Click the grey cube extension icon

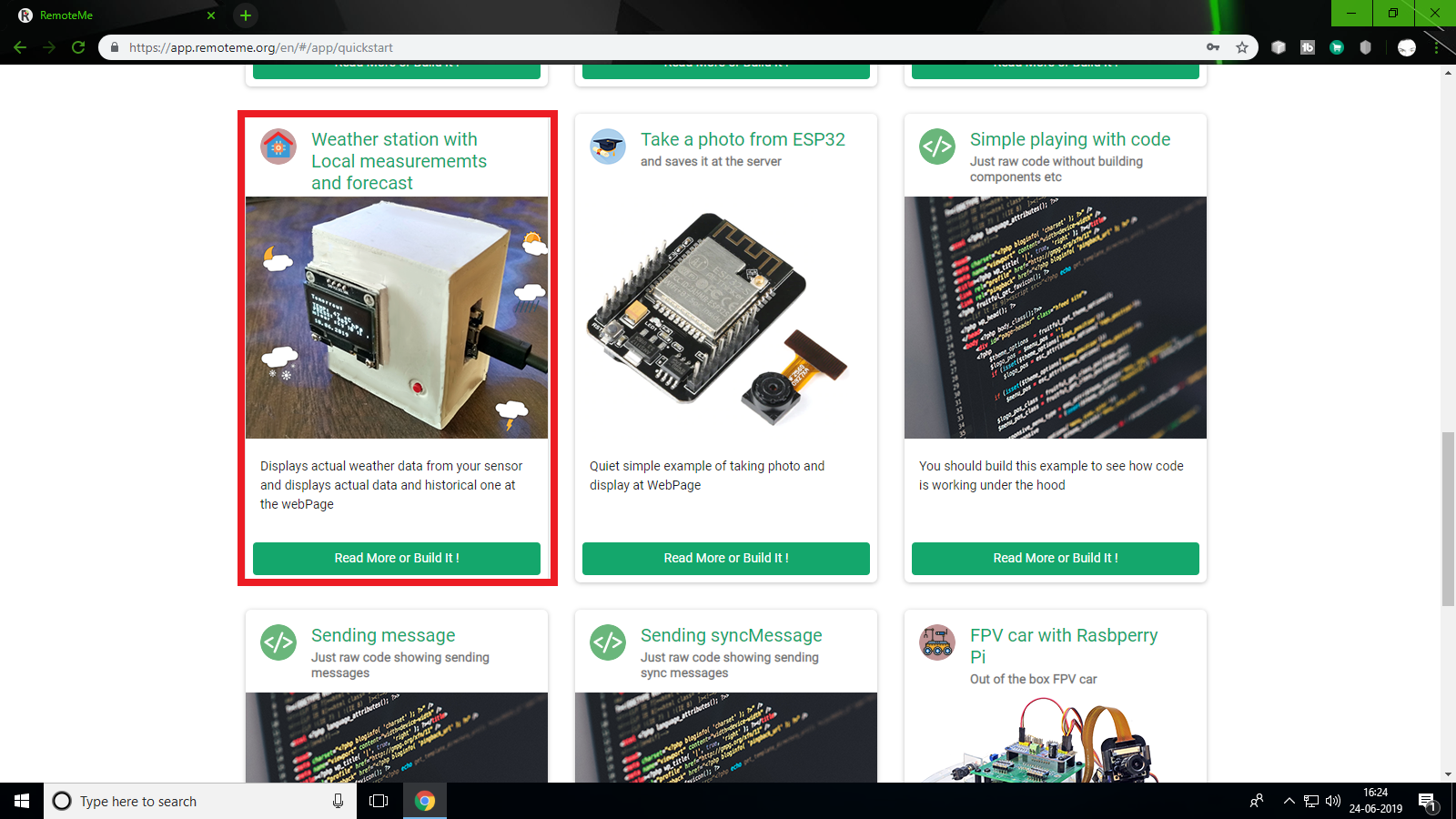[x=1279, y=47]
